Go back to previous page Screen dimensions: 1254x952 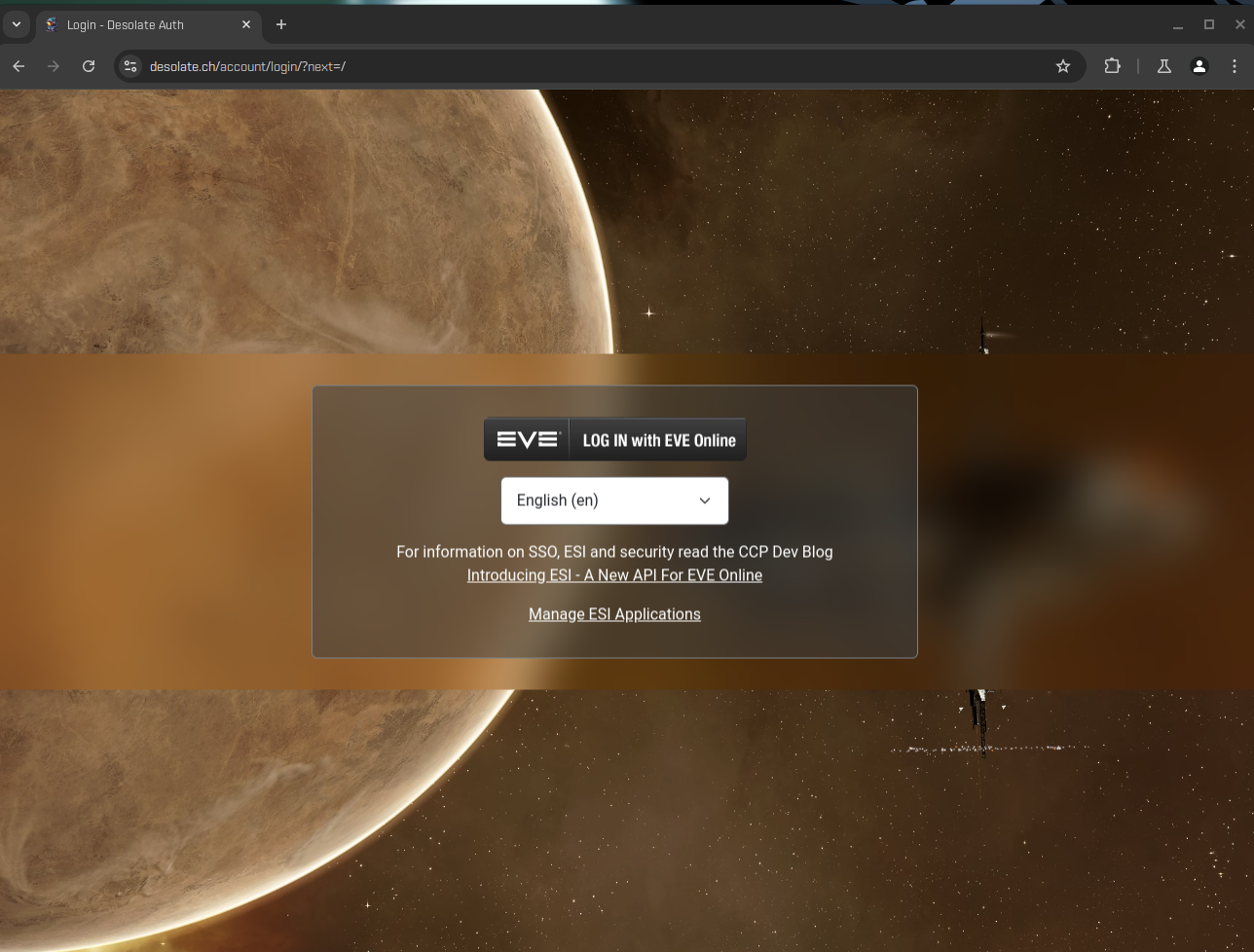pyautogui.click(x=18, y=66)
